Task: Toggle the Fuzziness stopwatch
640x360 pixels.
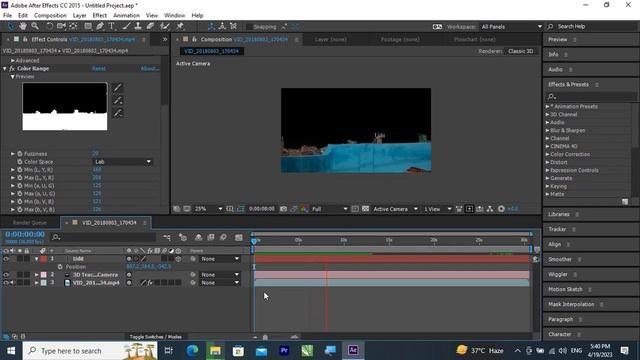Action: 20,153
